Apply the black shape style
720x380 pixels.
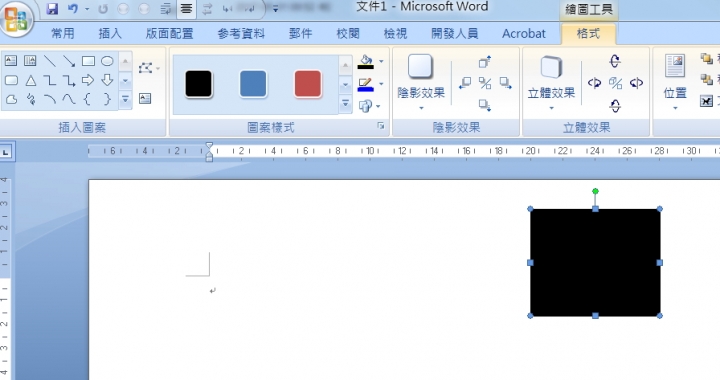point(198,84)
